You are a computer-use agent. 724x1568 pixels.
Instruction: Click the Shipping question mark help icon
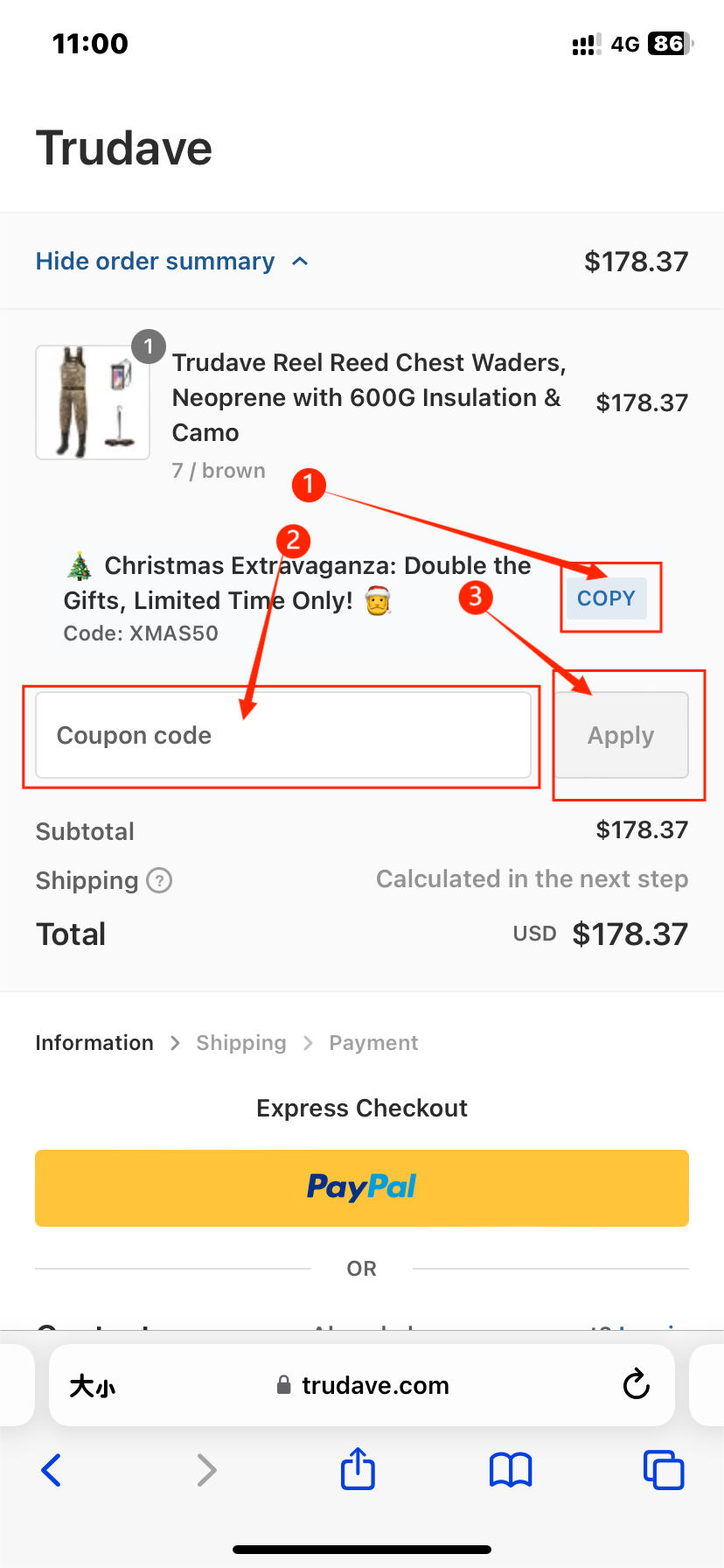click(x=159, y=880)
